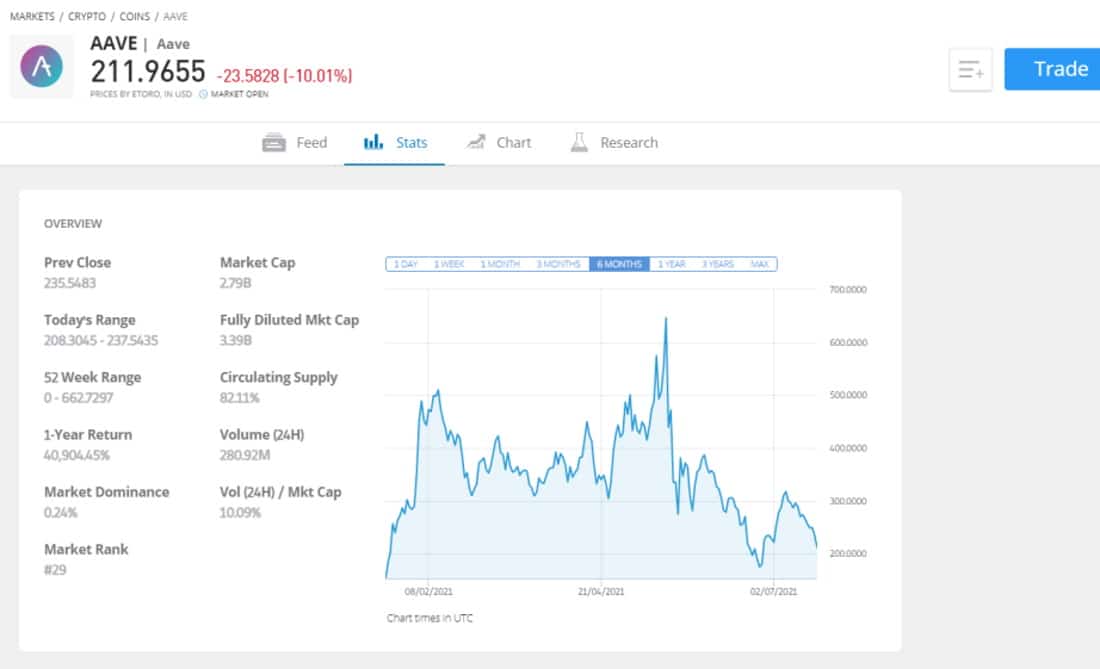Open the Coins breadcrumb link

click(x=135, y=16)
